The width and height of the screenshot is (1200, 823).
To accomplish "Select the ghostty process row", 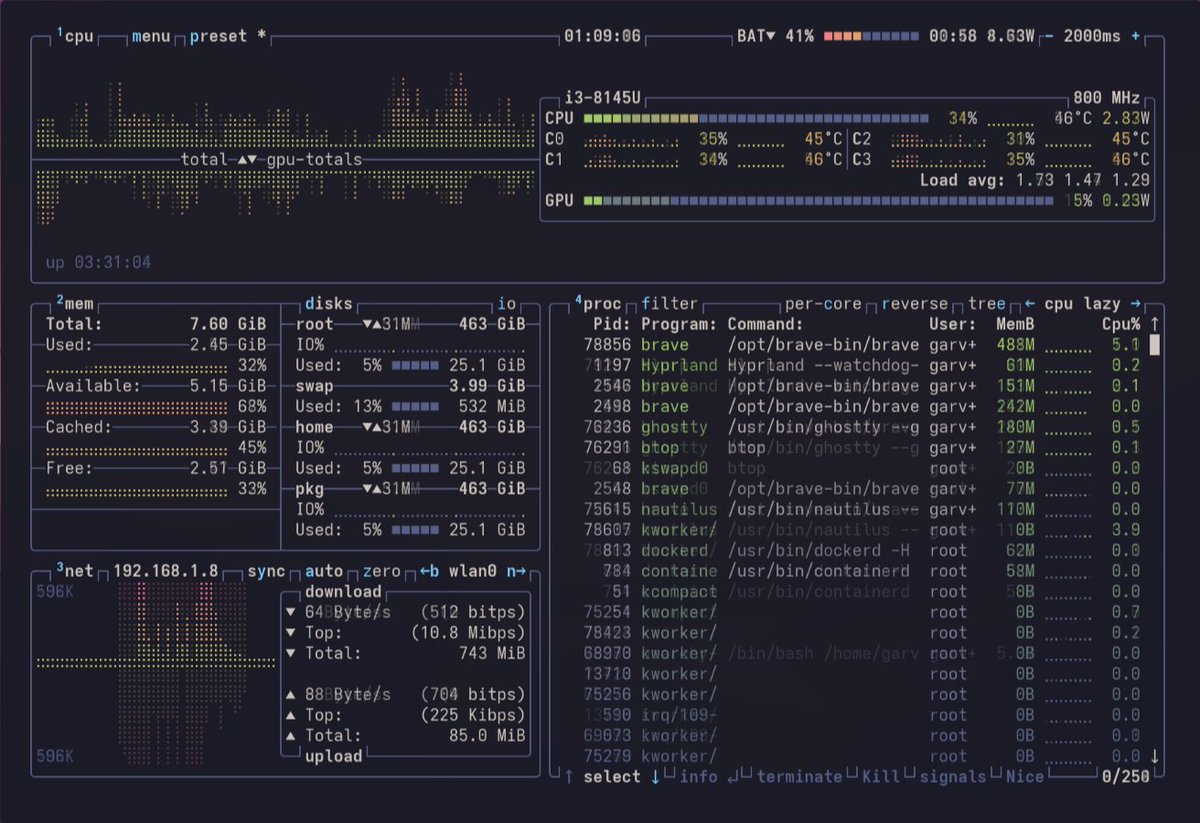I will 863,427.
